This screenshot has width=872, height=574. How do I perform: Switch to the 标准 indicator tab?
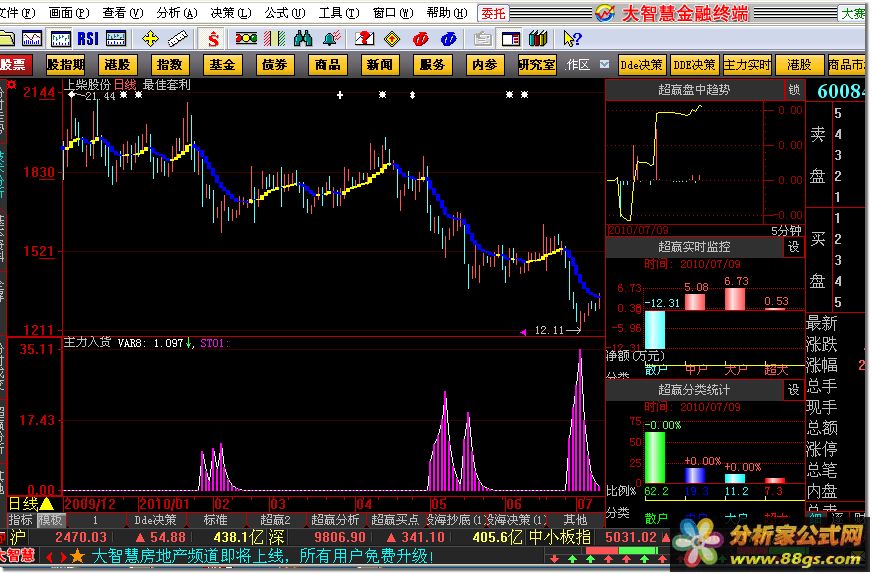[215, 520]
